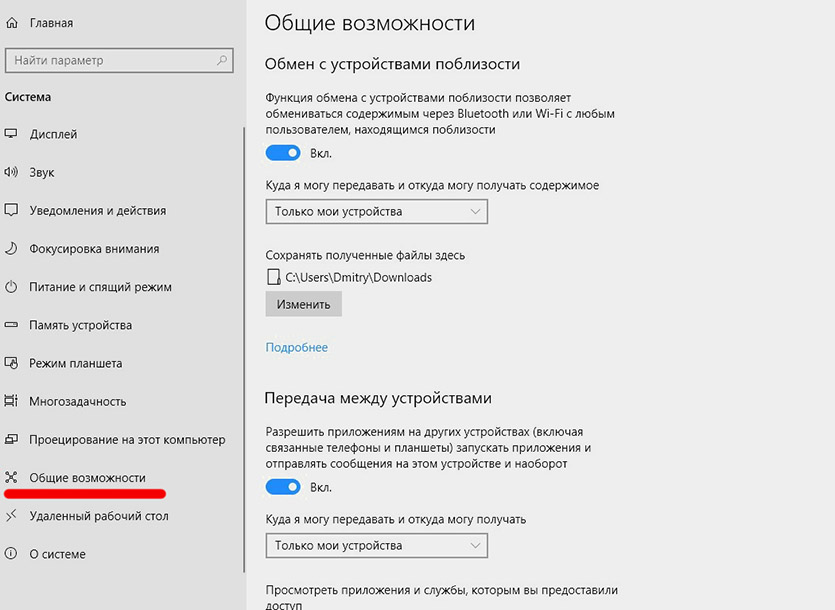The image size is (835, 610).
Task: Click the Home icon next to Главная
Action: (x=12, y=22)
